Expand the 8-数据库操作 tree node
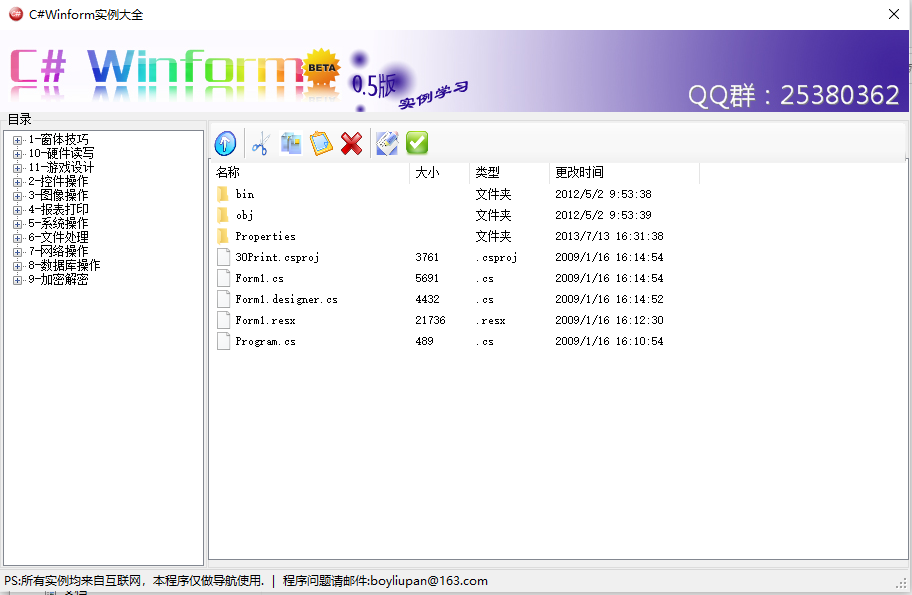The height and width of the screenshot is (595, 912). tap(17, 266)
